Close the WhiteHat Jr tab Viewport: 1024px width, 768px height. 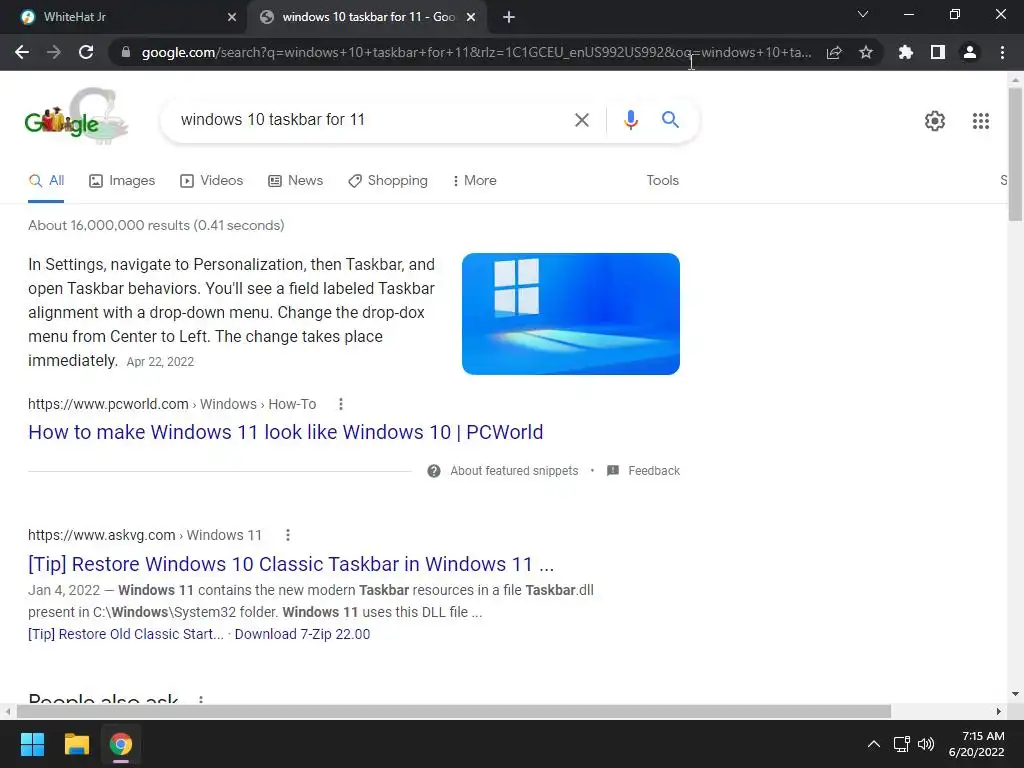click(x=232, y=17)
